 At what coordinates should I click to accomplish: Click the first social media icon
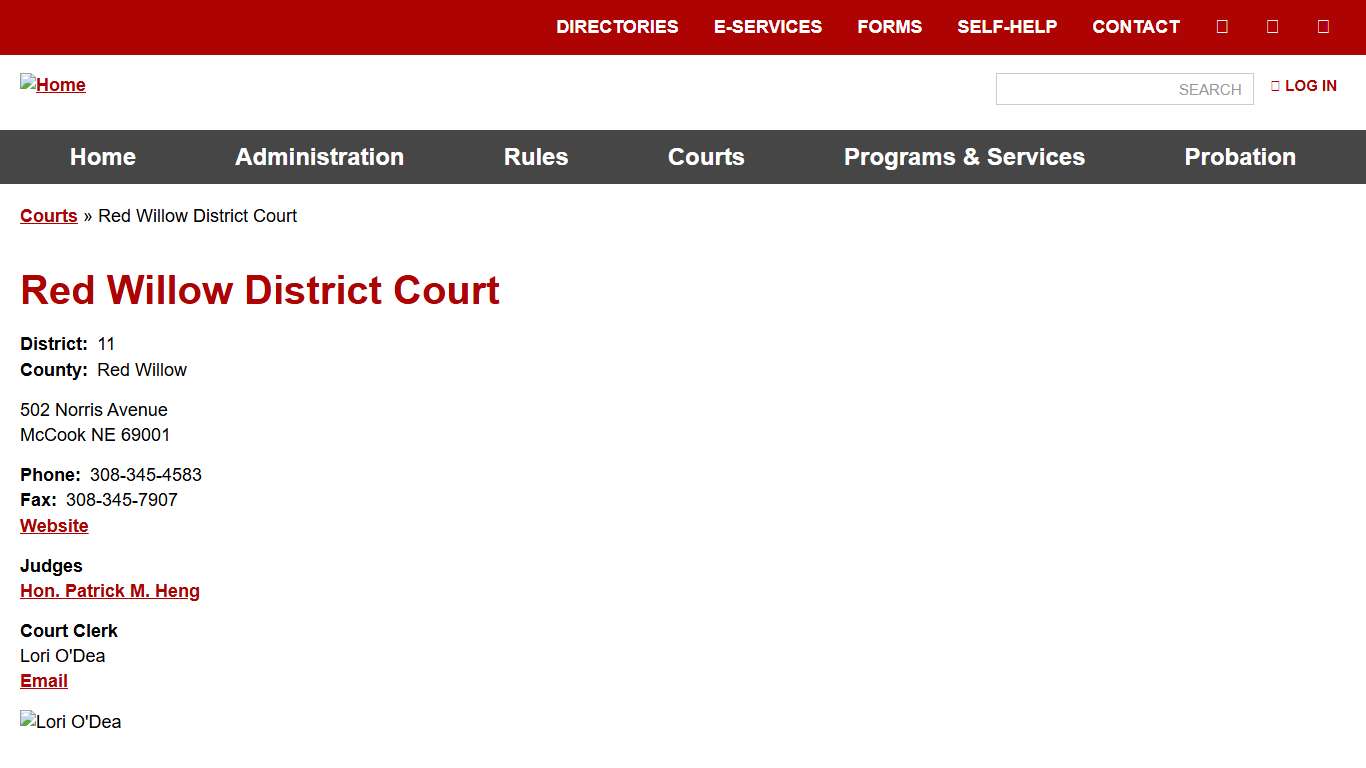click(x=1222, y=26)
